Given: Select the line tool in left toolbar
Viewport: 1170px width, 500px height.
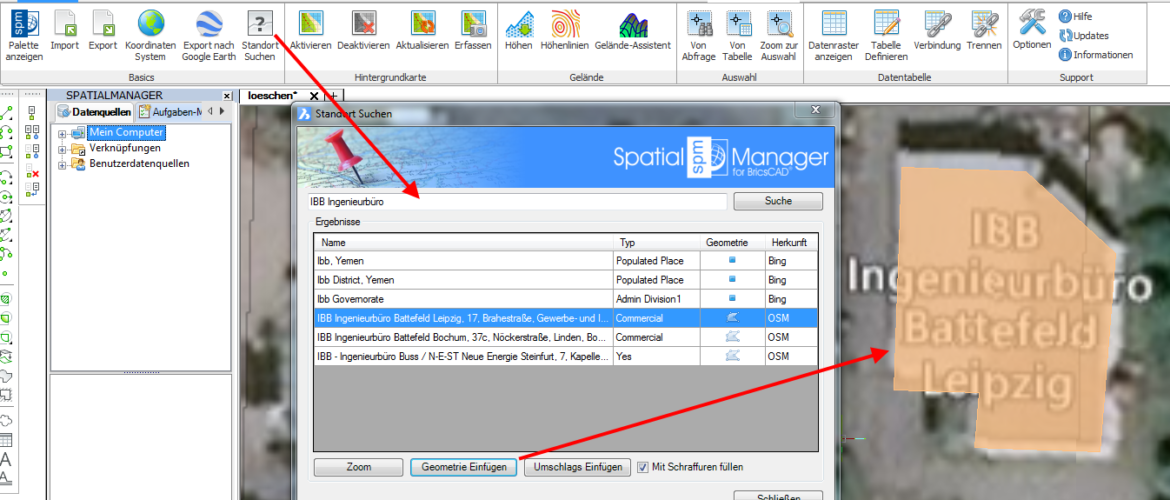Looking at the screenshot, I should (x=7, y=113).
